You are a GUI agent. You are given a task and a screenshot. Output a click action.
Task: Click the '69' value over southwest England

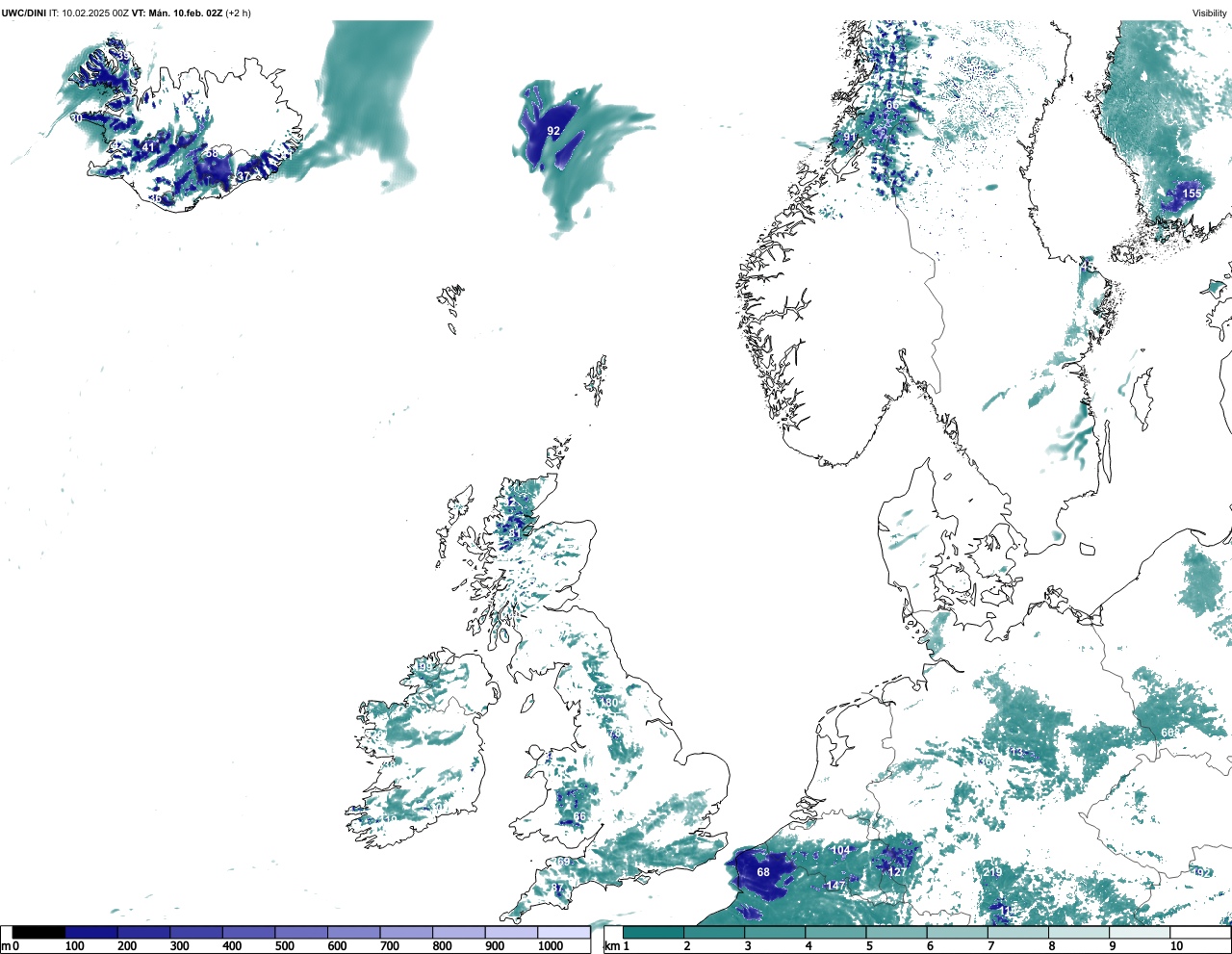564,862
